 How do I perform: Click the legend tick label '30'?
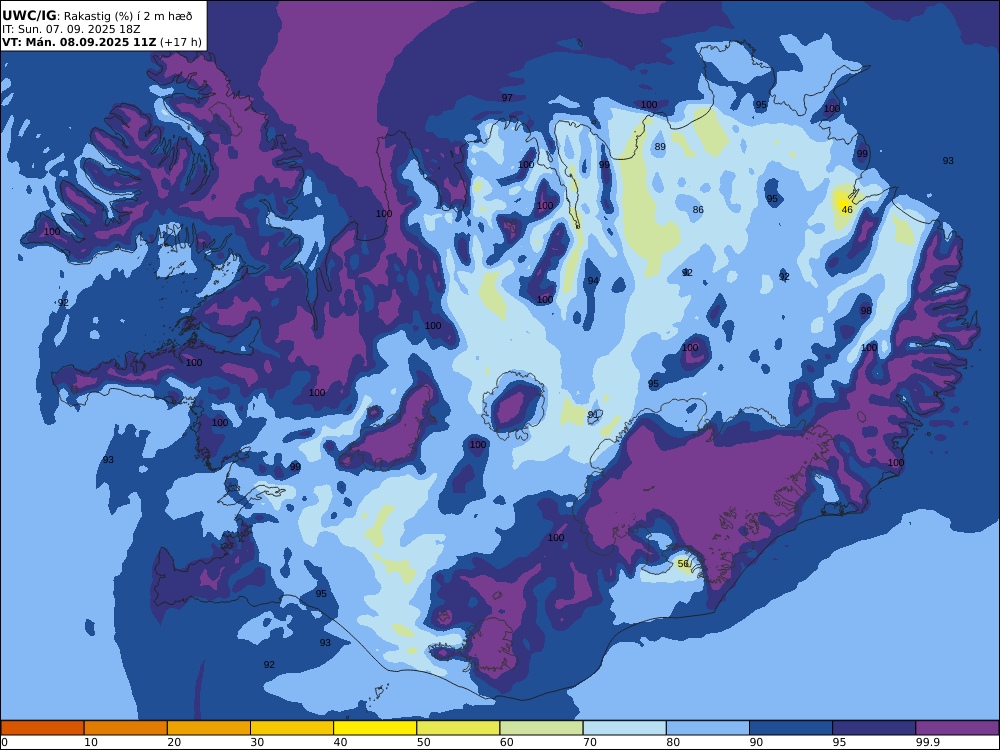(258, 742)
